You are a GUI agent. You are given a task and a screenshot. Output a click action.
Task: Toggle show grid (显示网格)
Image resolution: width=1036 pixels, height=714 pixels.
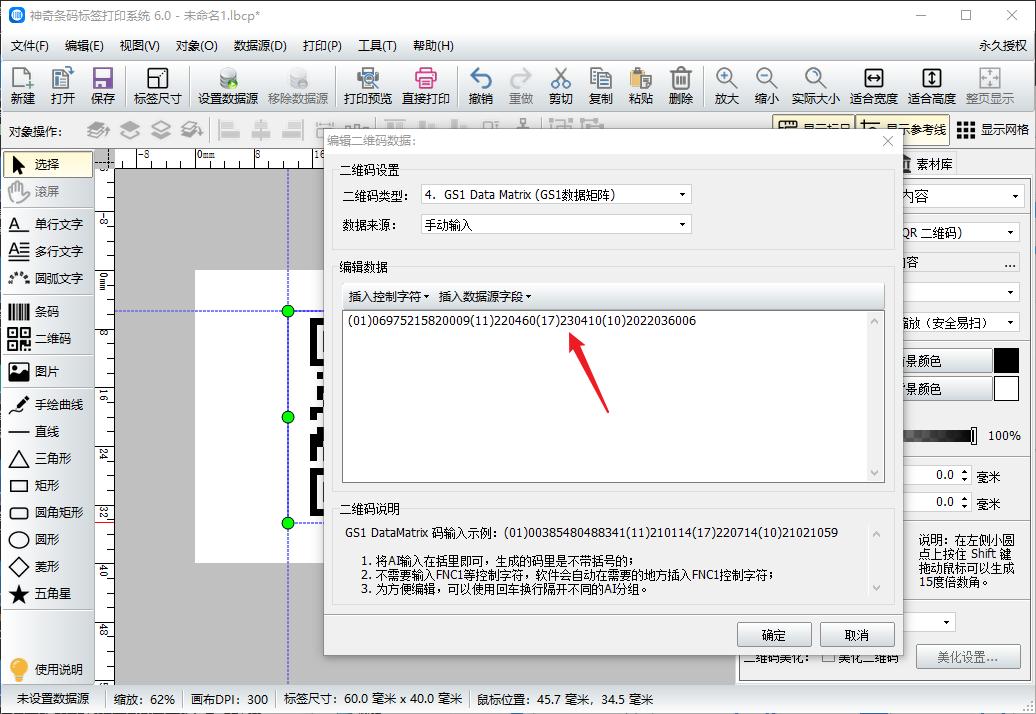[993, 130]
